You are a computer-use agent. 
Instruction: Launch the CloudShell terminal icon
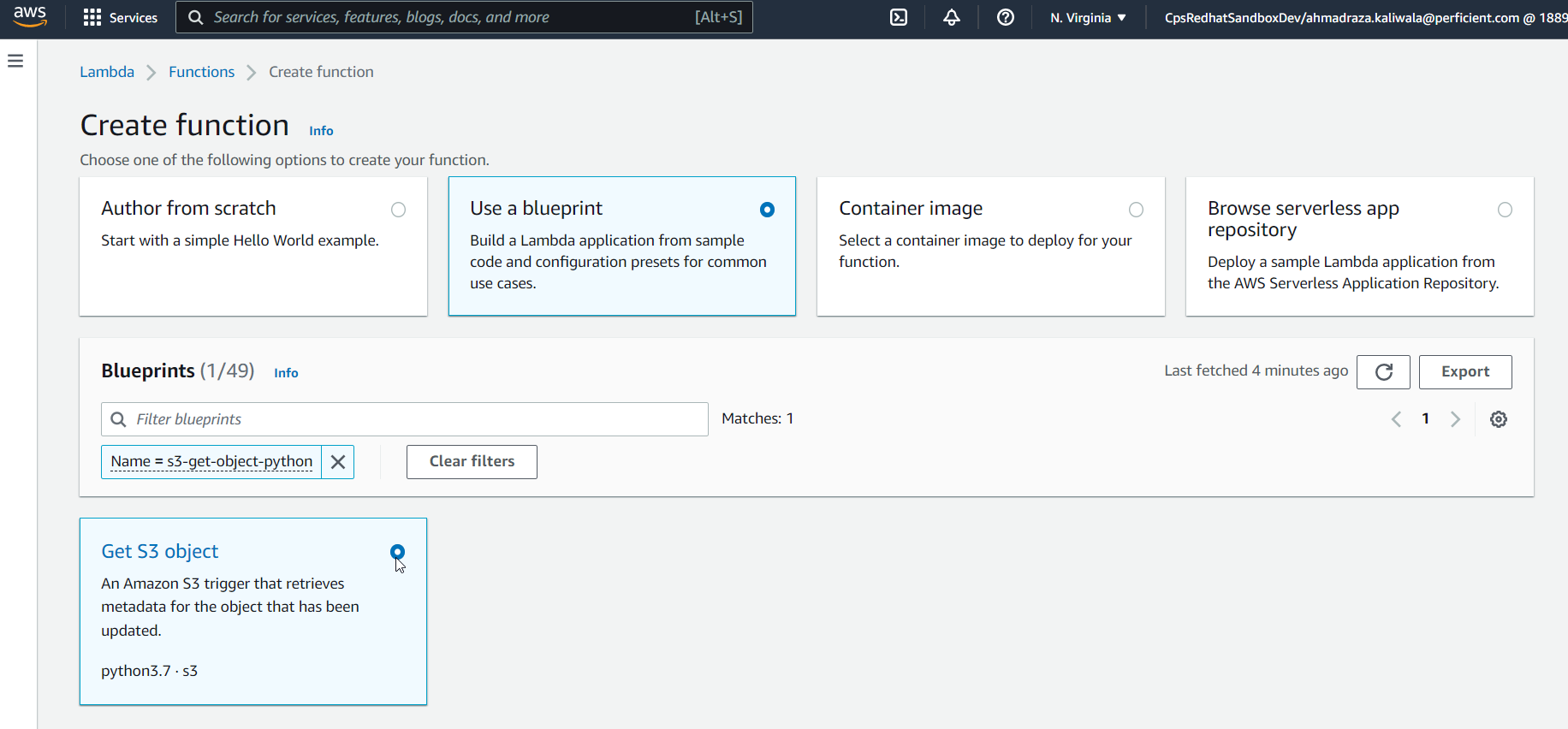(x=899, y=17)
